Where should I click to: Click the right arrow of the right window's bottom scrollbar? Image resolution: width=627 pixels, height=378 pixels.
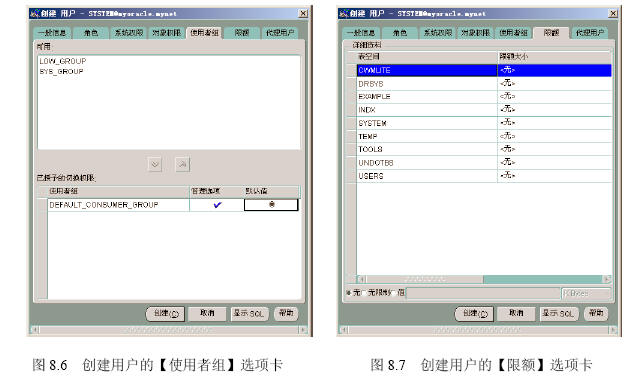pos(613,330)
